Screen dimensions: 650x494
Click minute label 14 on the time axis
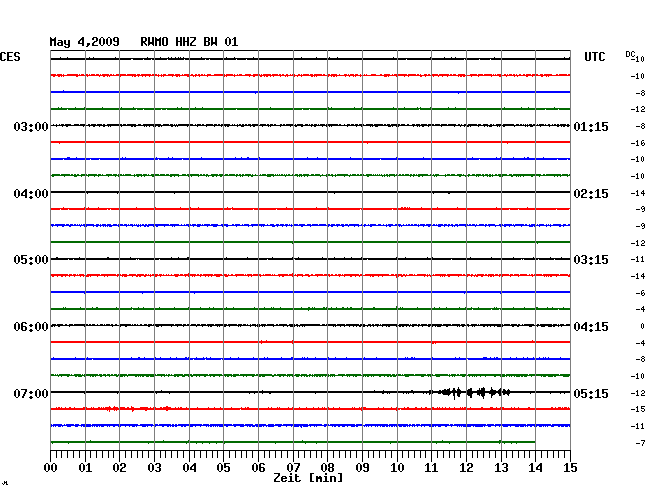point(535,468)
